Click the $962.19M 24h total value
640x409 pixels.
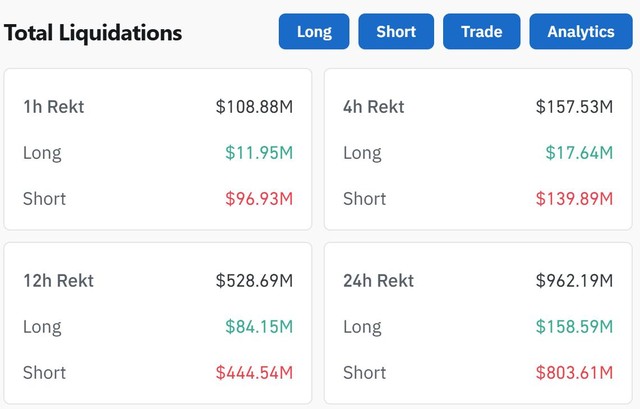point(574,280)
